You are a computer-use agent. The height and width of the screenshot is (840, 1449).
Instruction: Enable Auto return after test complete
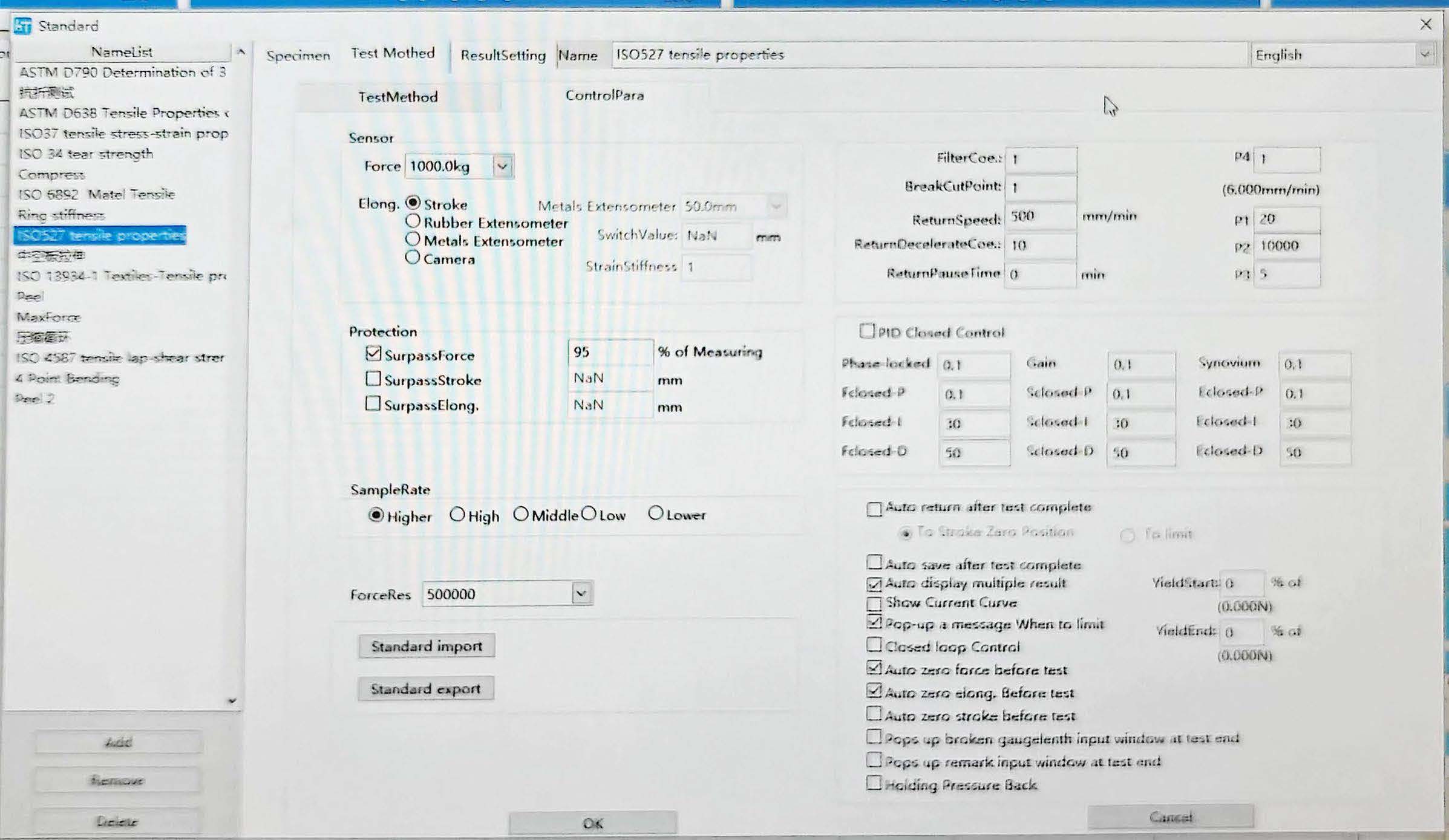(x=874, y=509)
